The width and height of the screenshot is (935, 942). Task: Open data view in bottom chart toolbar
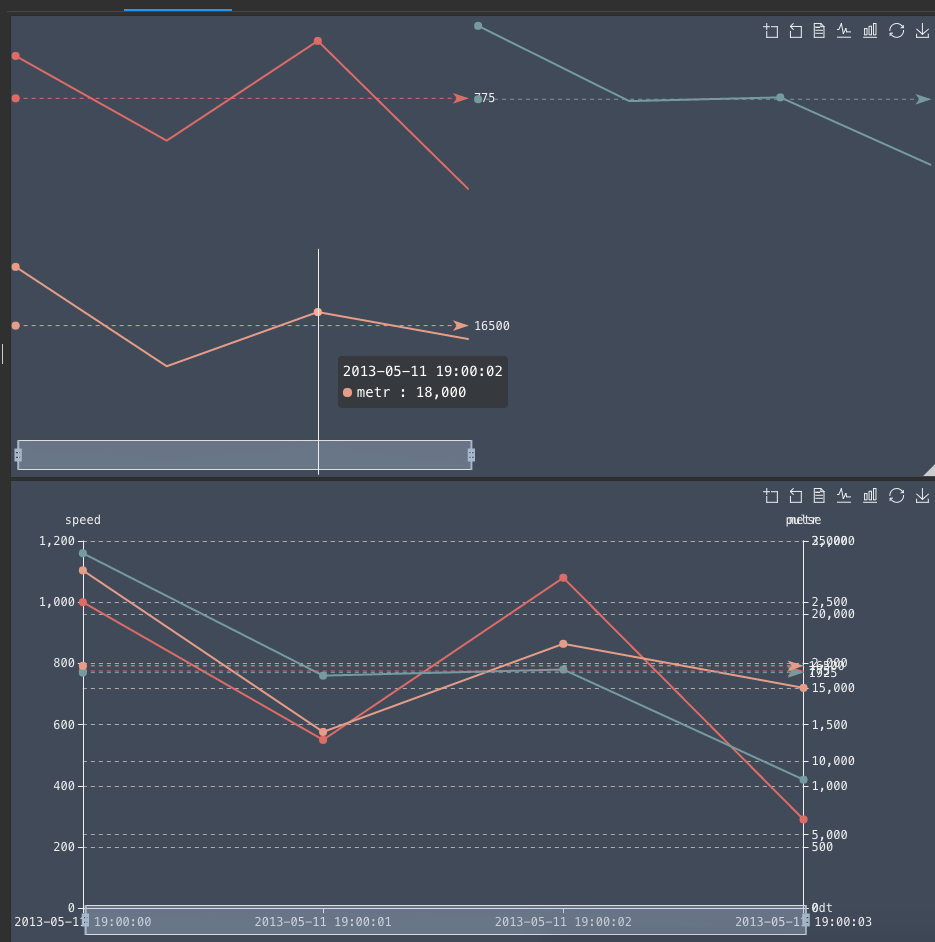coord(819,495)
